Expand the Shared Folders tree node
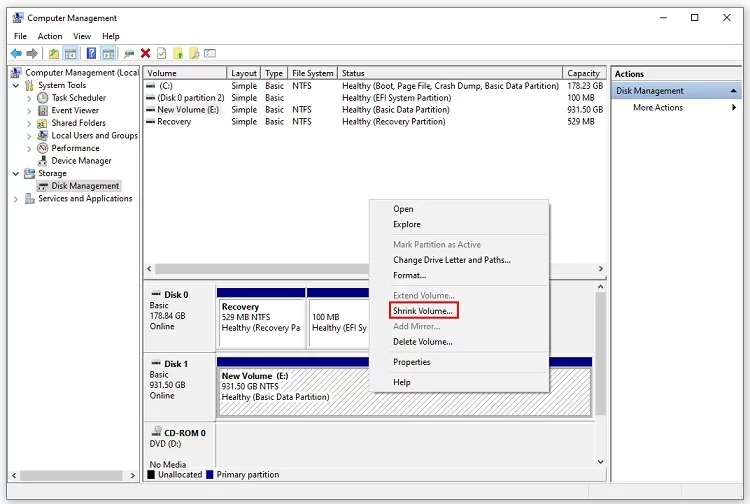750x504 pixels. coord(29,123)
